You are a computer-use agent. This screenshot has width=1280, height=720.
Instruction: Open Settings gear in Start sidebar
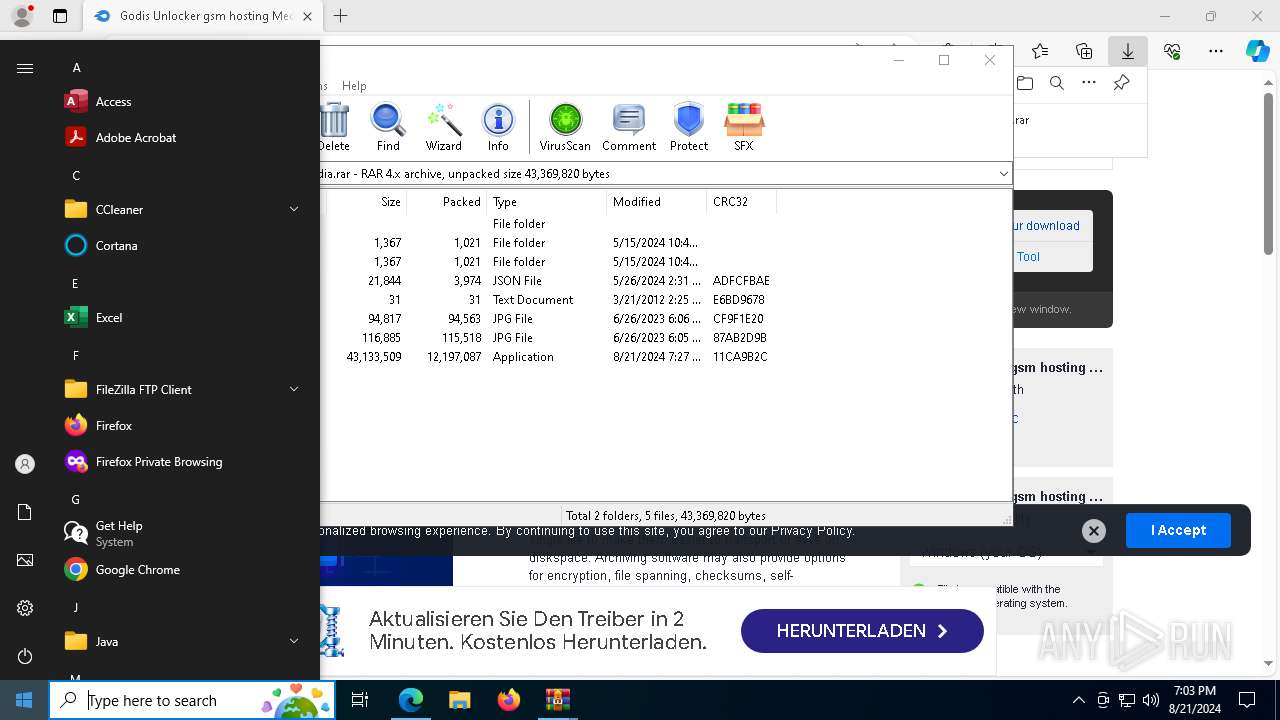pos(25,608)
